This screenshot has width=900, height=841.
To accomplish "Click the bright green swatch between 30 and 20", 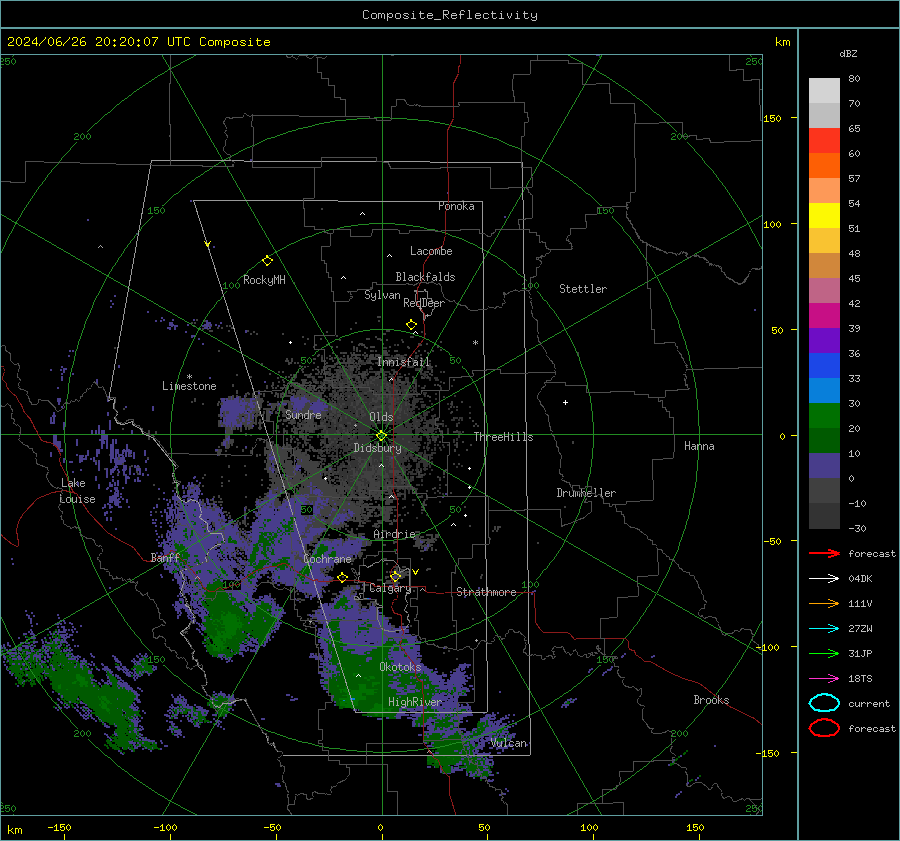I will pos(824,416).
